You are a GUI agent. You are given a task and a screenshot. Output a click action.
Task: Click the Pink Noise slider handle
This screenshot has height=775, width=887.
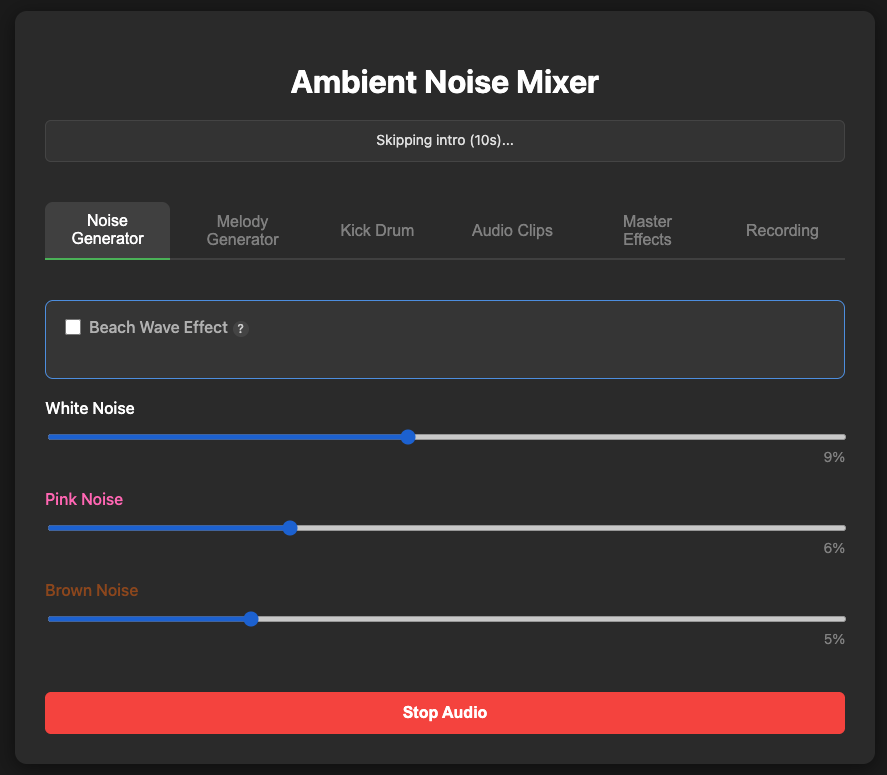290,528
